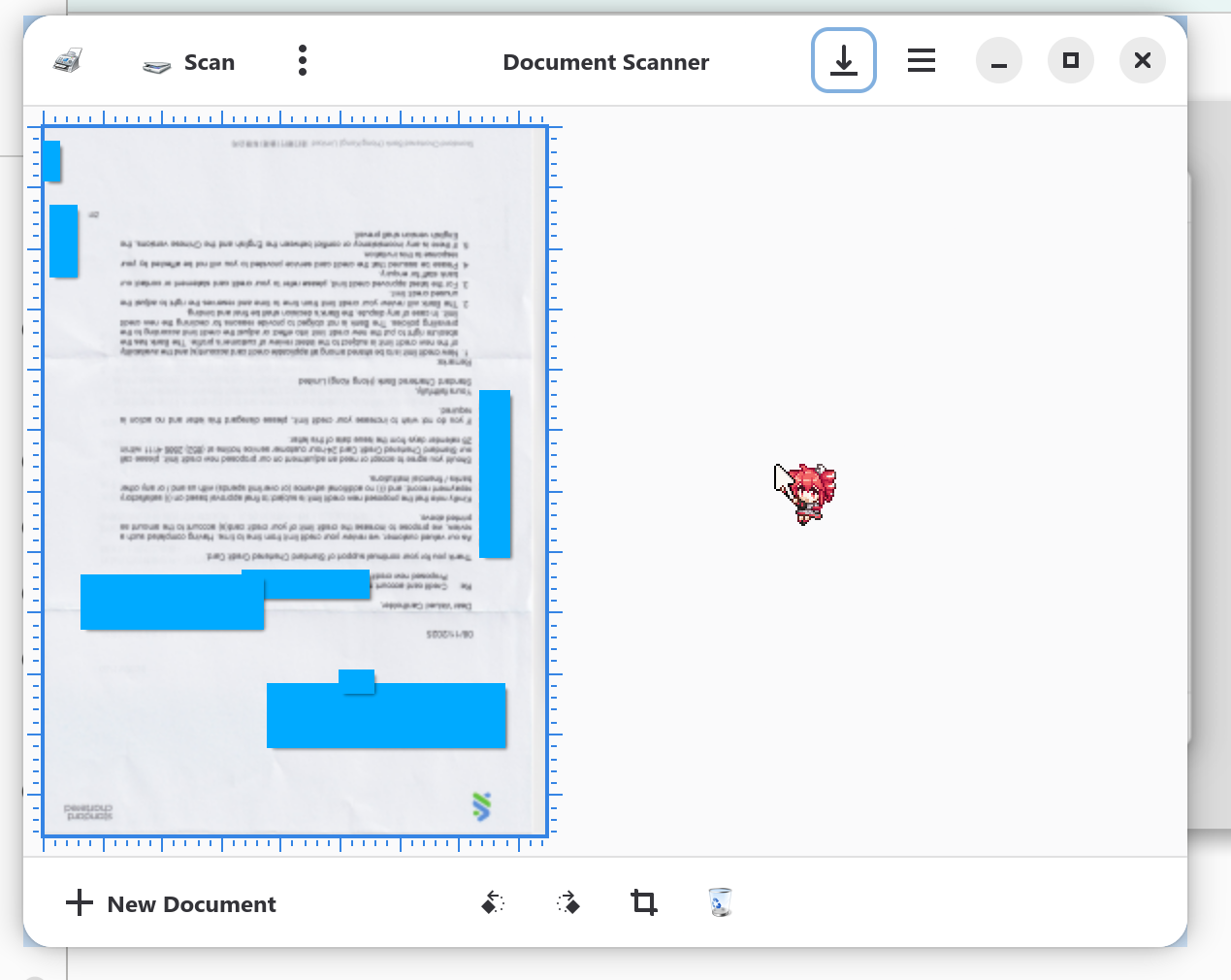
Task: Start a New Document
Action: (172, 903)
